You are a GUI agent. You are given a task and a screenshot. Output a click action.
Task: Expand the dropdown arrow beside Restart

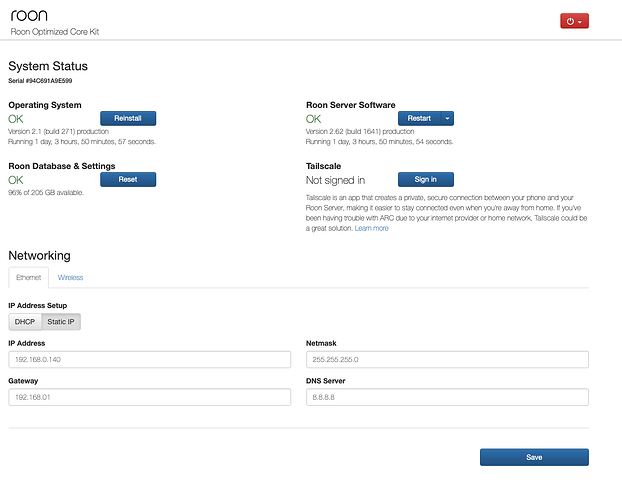point(448,118)
